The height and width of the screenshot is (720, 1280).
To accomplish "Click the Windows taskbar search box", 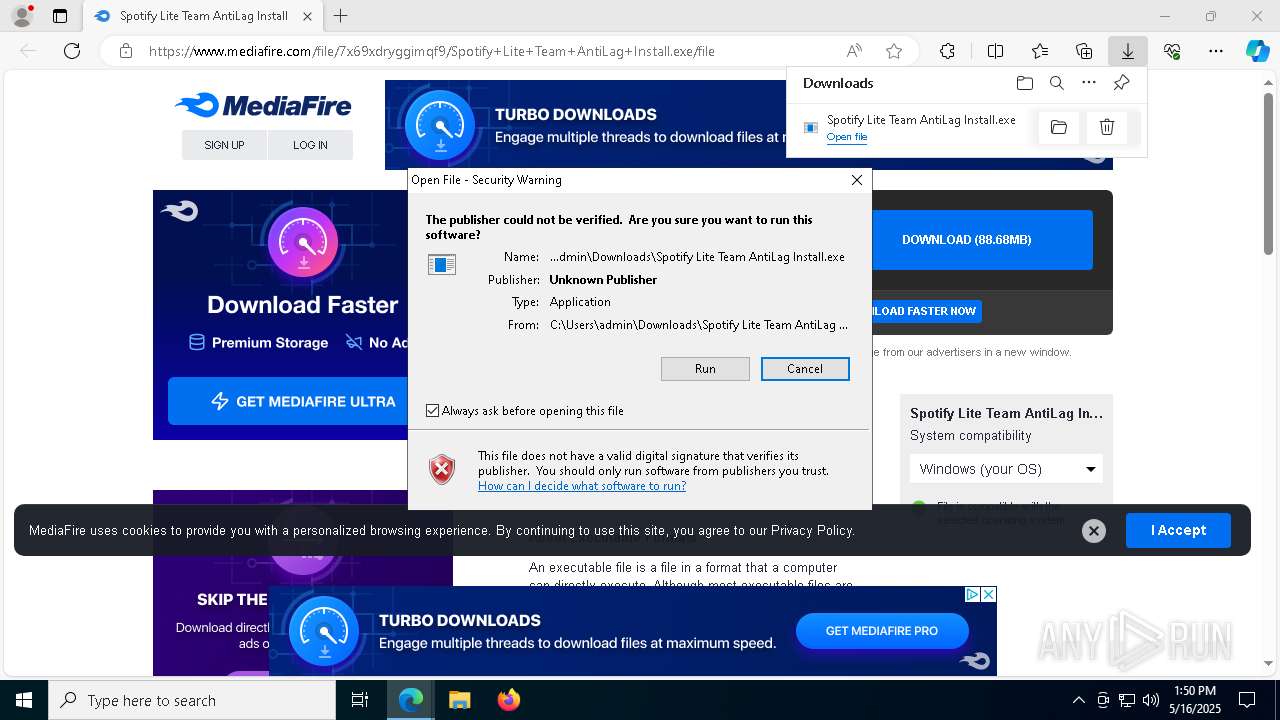I will pos(192,700).
